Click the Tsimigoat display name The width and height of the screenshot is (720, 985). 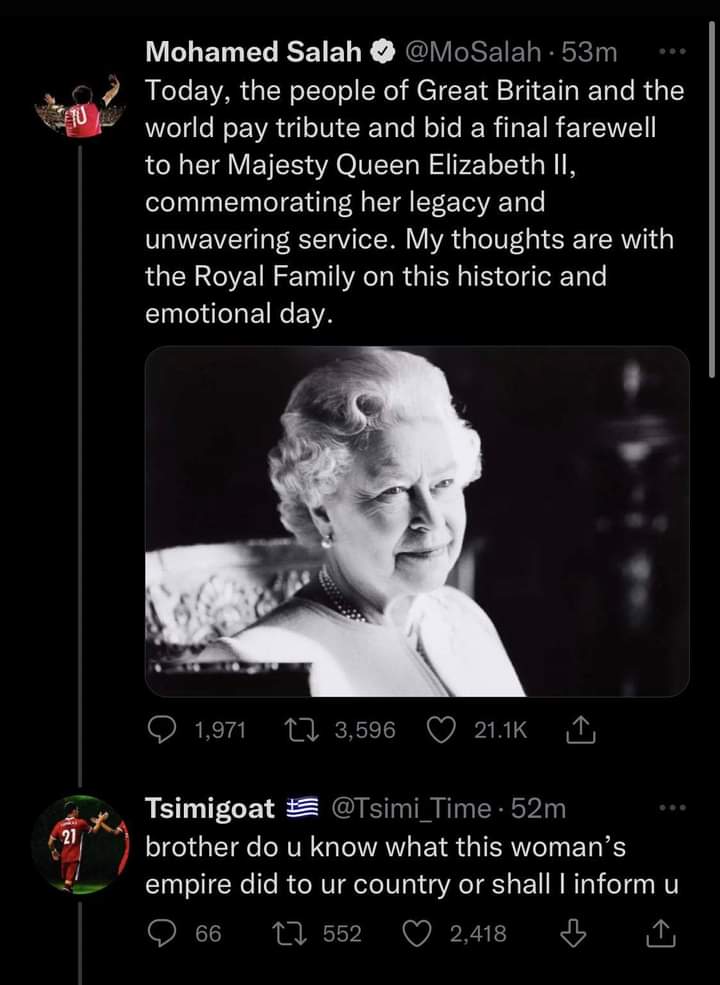(210, 808)
